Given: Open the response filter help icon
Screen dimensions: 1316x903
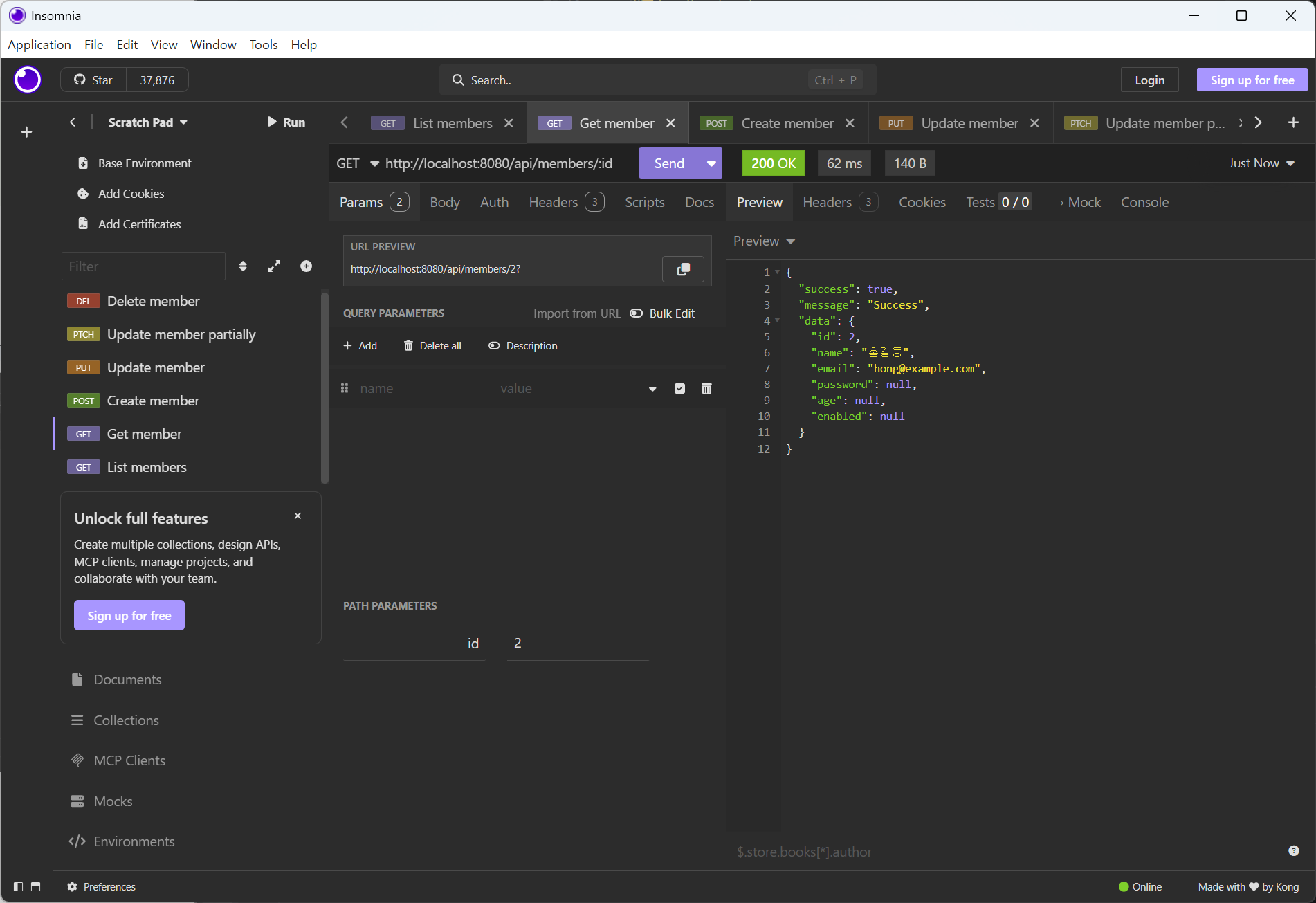Looking at the screenshot, I should (1293, 851).
